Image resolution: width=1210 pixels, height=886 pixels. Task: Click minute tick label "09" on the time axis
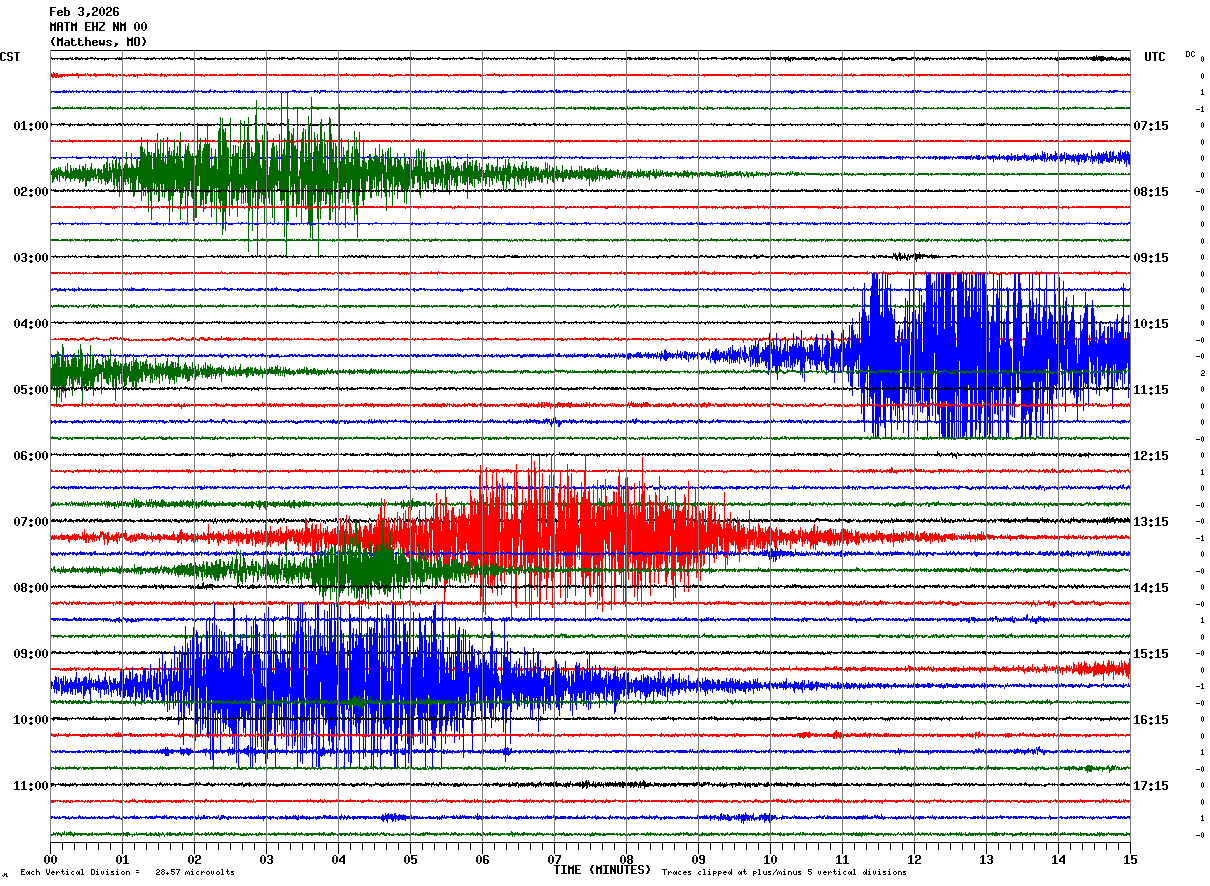(698, 859)
